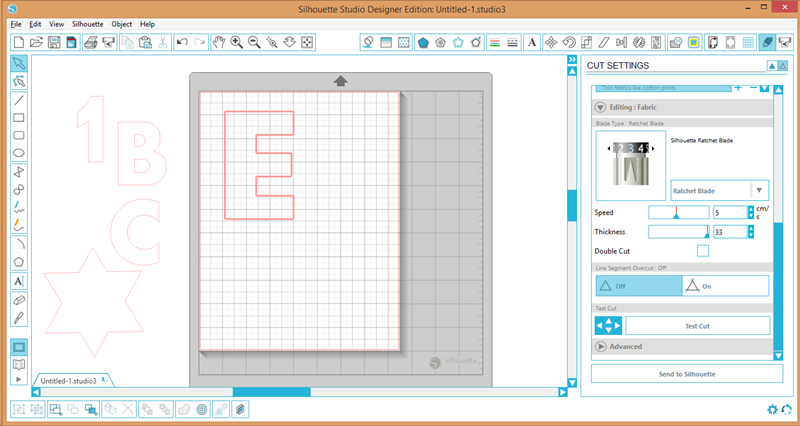Click the plus button to add material type
This screenshot has width=800, height=426.
(738, 88)
